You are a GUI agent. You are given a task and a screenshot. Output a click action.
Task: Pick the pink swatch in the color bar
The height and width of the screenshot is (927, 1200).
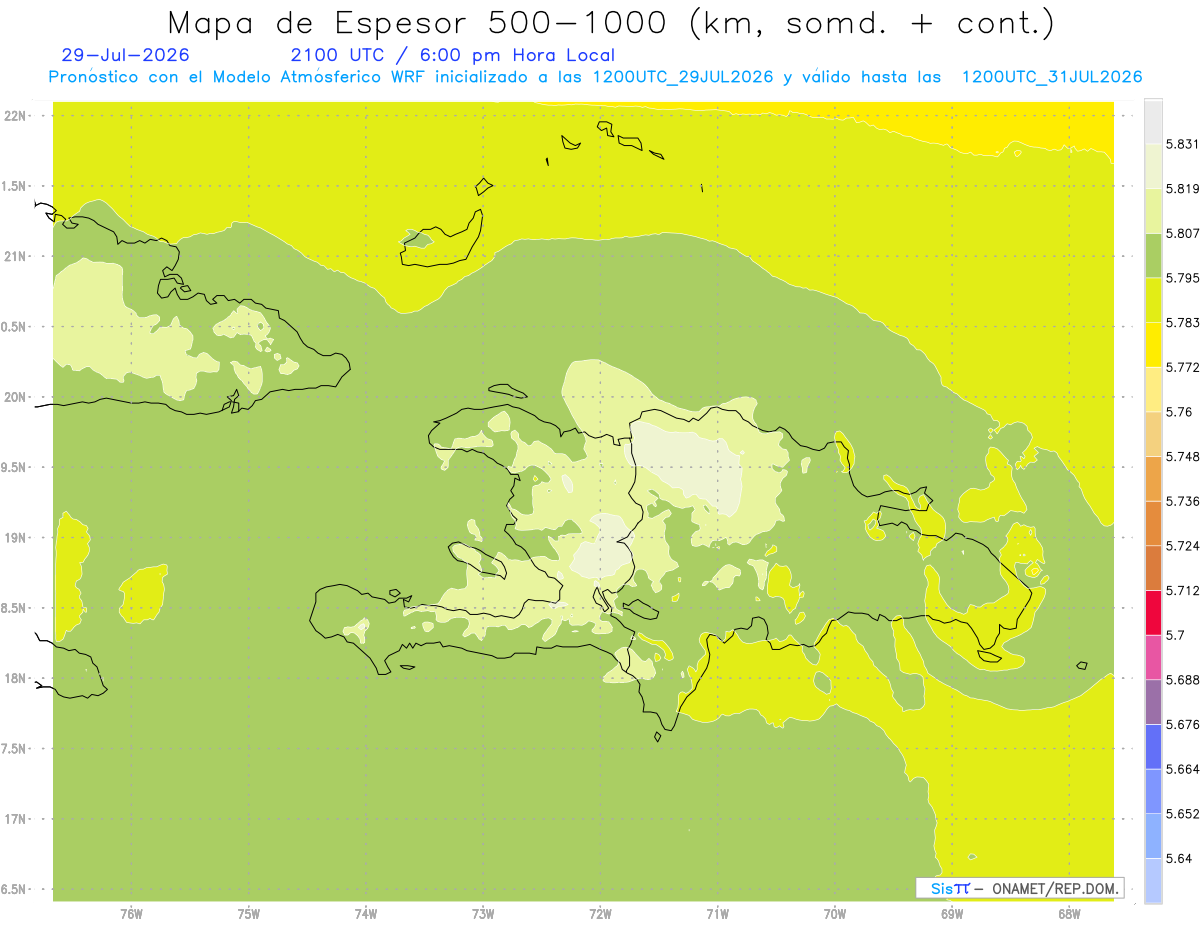coord(1153,657)
